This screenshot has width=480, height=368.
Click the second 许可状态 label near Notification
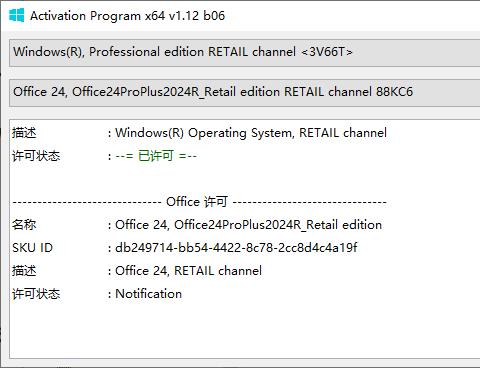coord(36,294)
